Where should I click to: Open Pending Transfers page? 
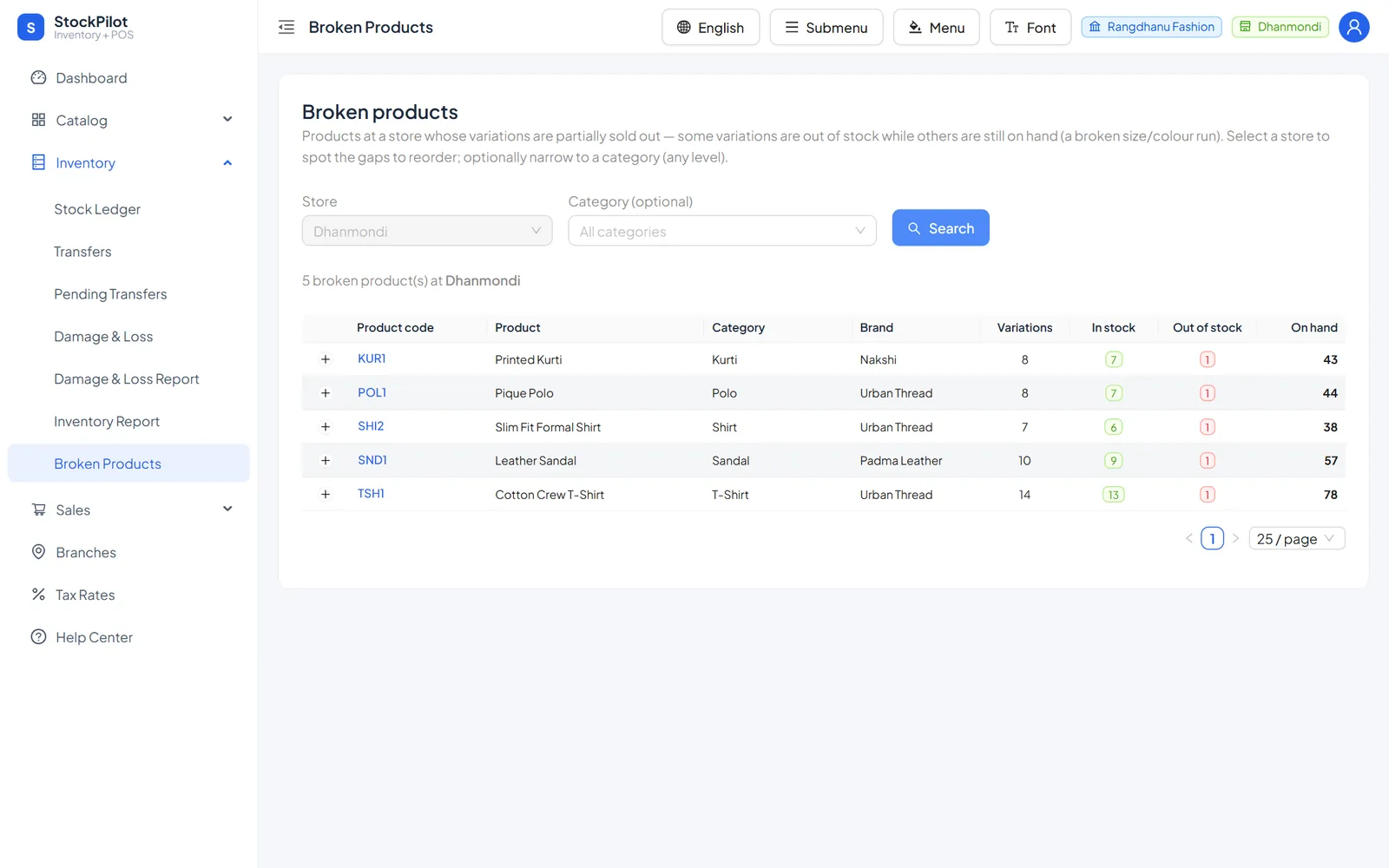pos(128,294)
